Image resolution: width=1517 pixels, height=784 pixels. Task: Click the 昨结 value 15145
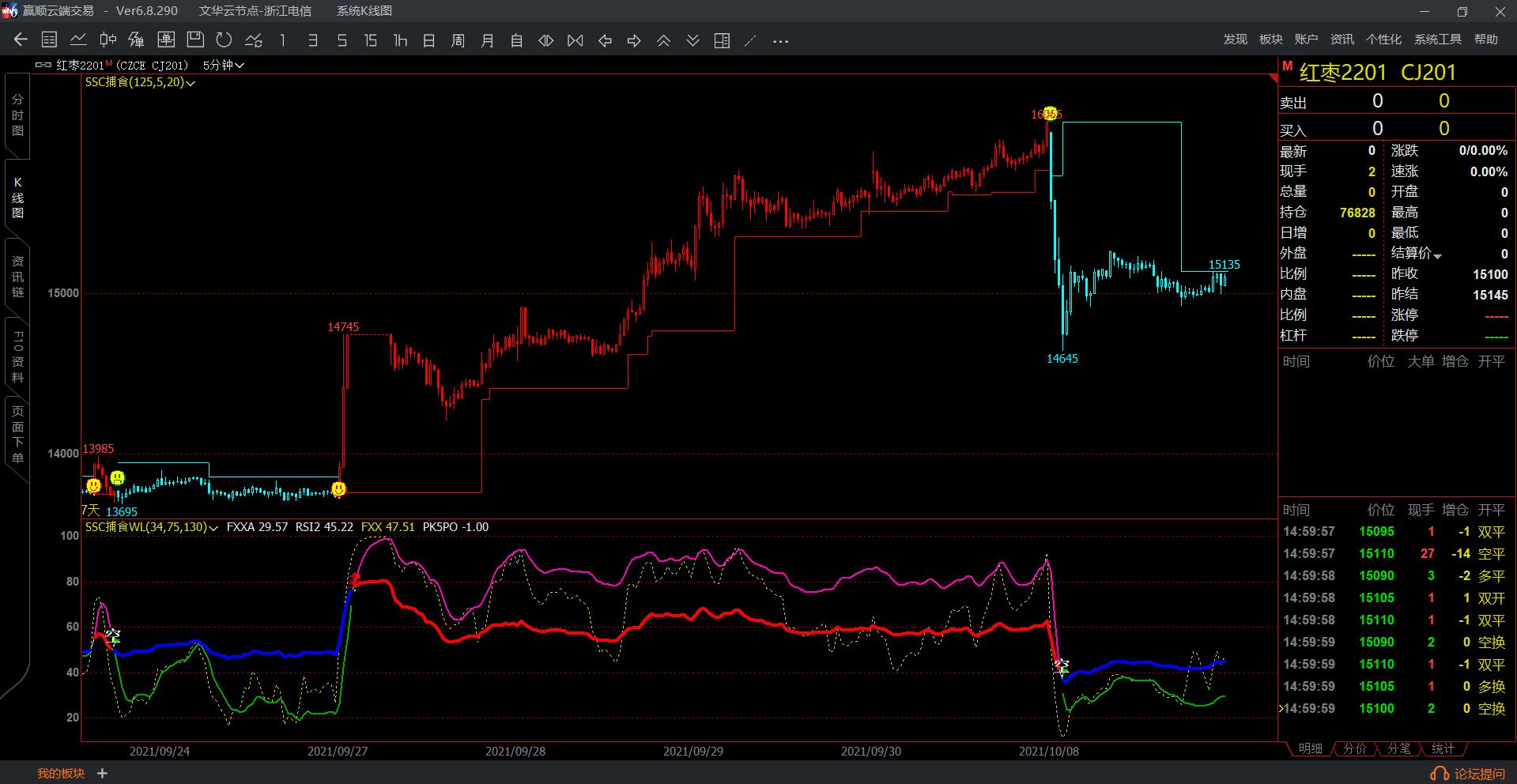pos(1490,295)
